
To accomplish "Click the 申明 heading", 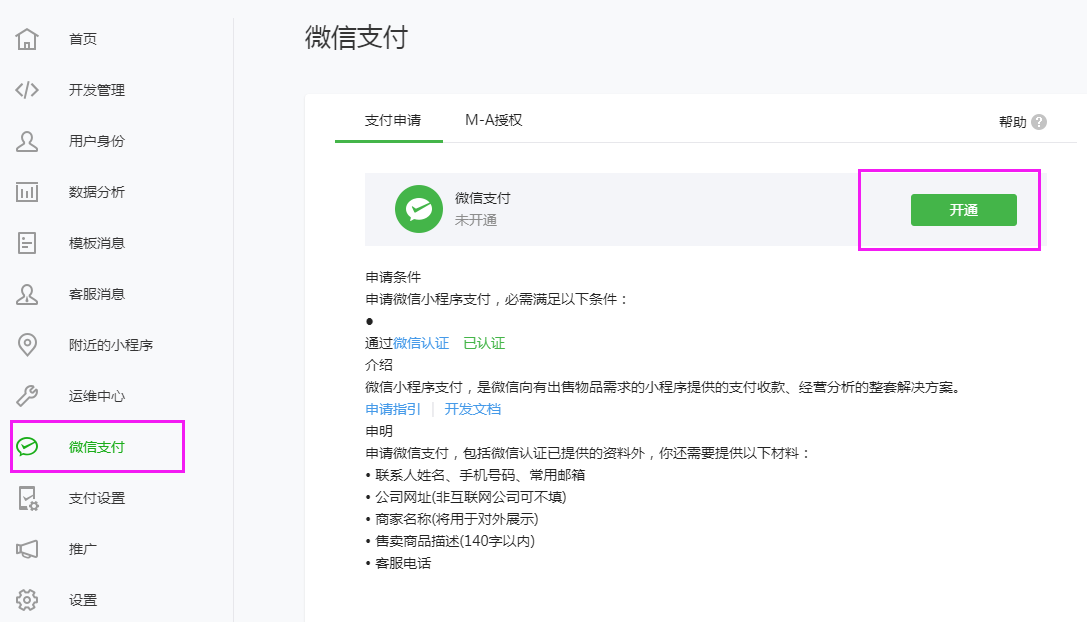I will [379, 431].
